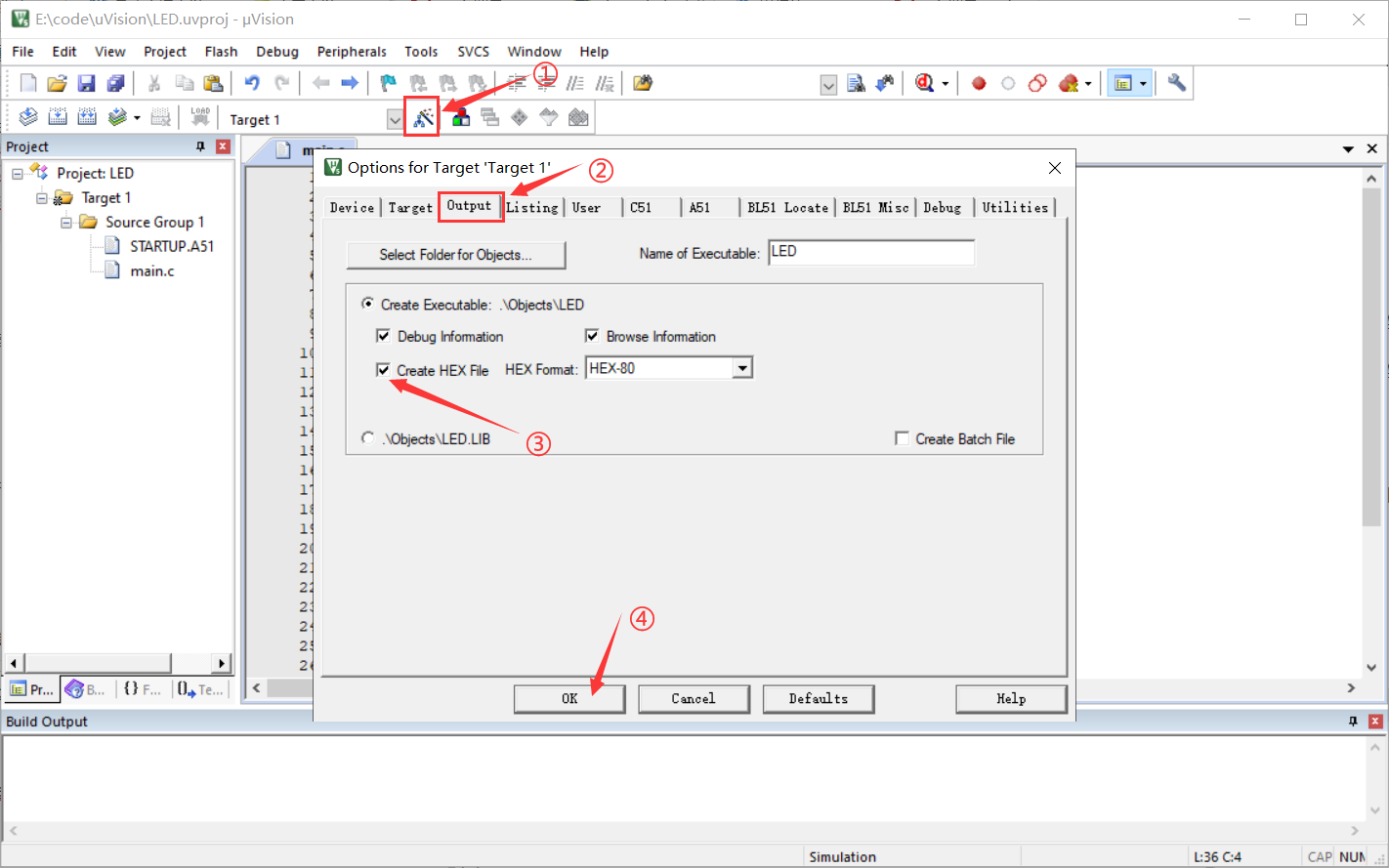Viewport: 1389px width, 868px height.
Task: Collapse the Source Group 1 tree node
Action: click(66, 223)
